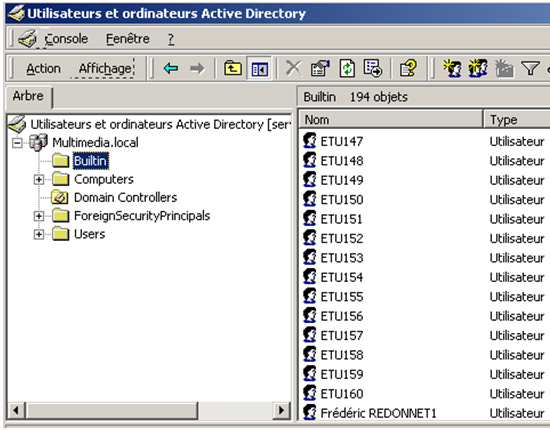Select Multimedia.local in the tree

(95, 142)
